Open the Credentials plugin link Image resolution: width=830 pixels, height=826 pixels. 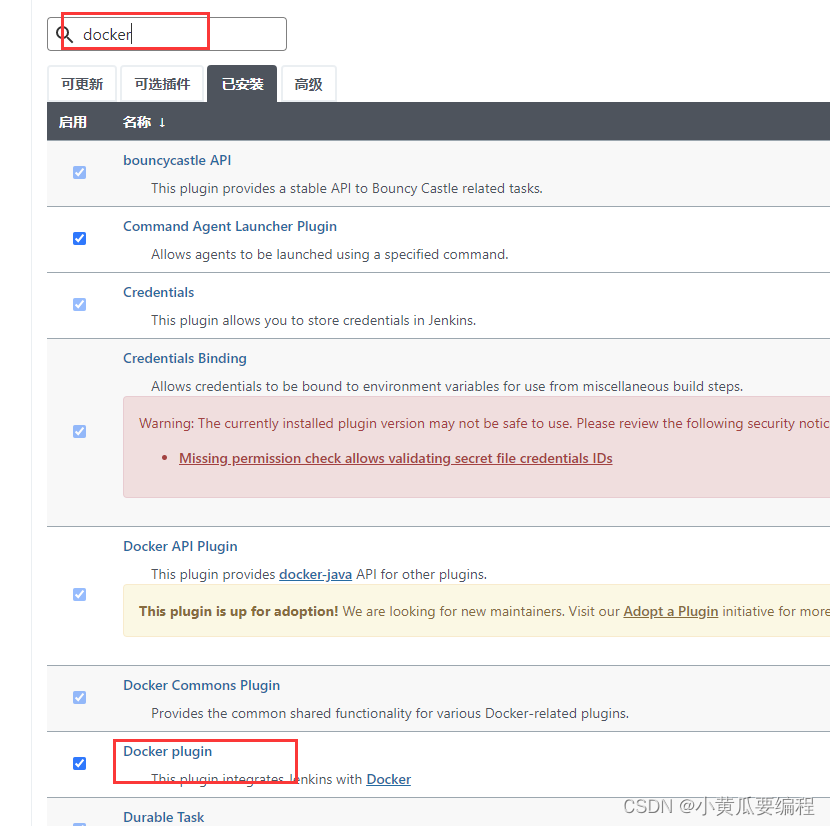coord(158,292)
